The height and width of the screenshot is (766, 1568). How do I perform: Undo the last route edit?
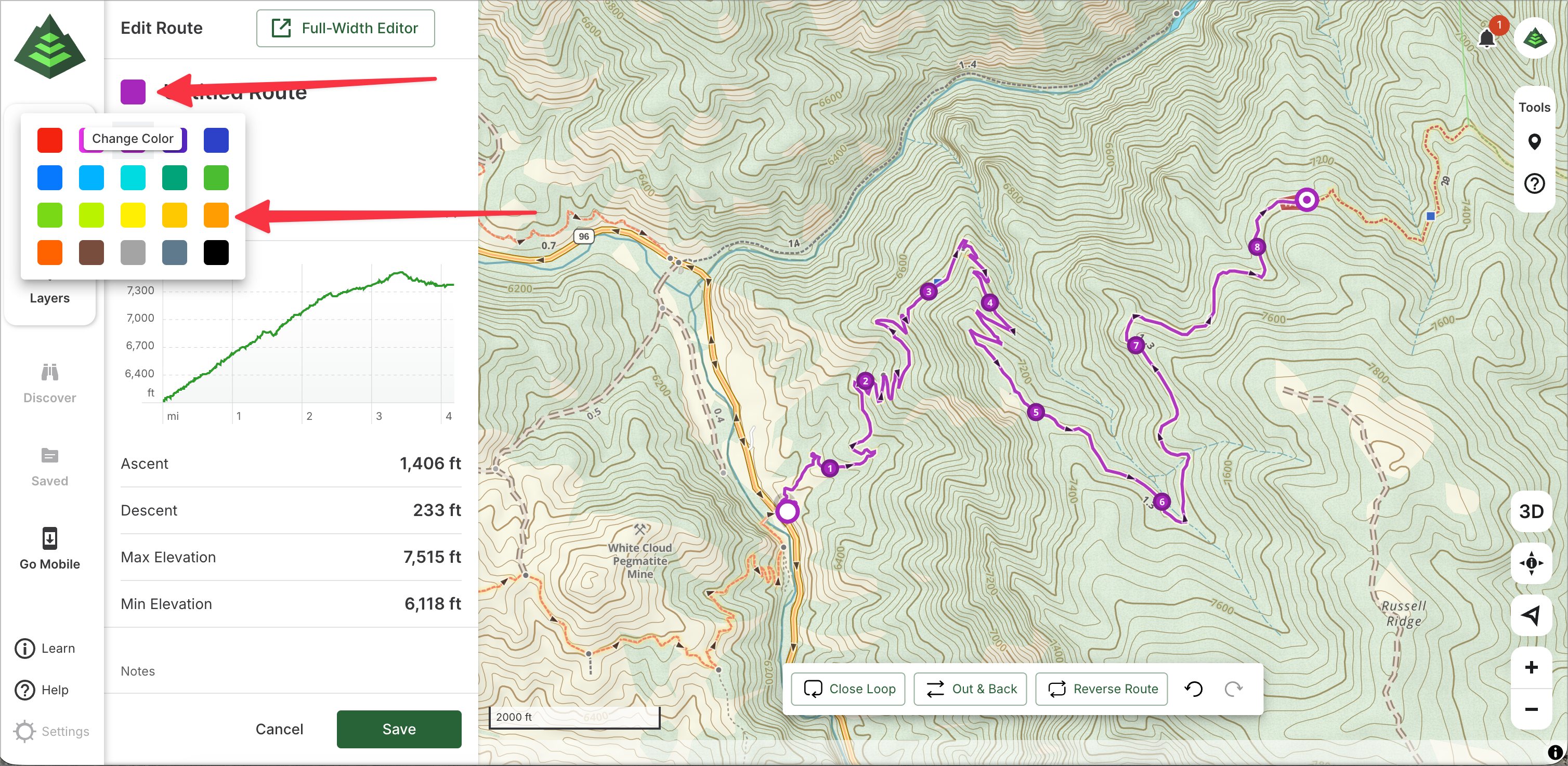1193,689
